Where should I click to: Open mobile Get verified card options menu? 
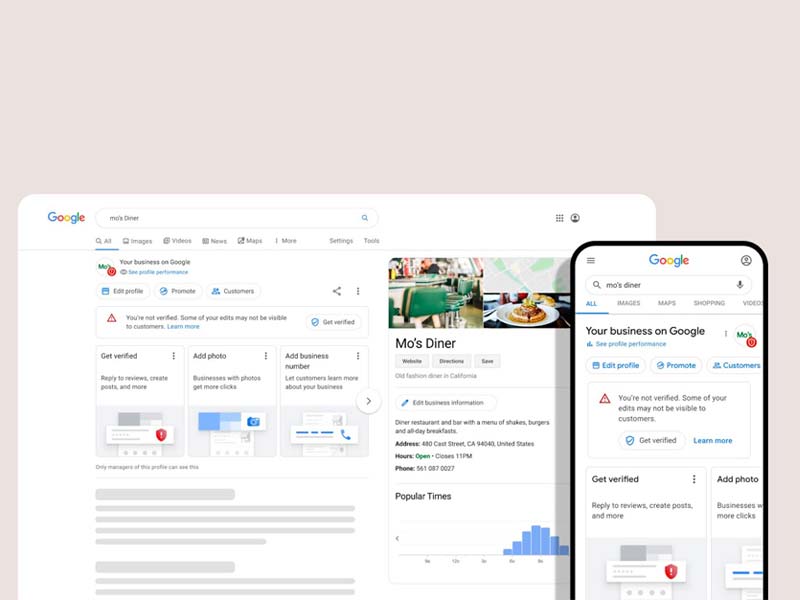(694, 479)
